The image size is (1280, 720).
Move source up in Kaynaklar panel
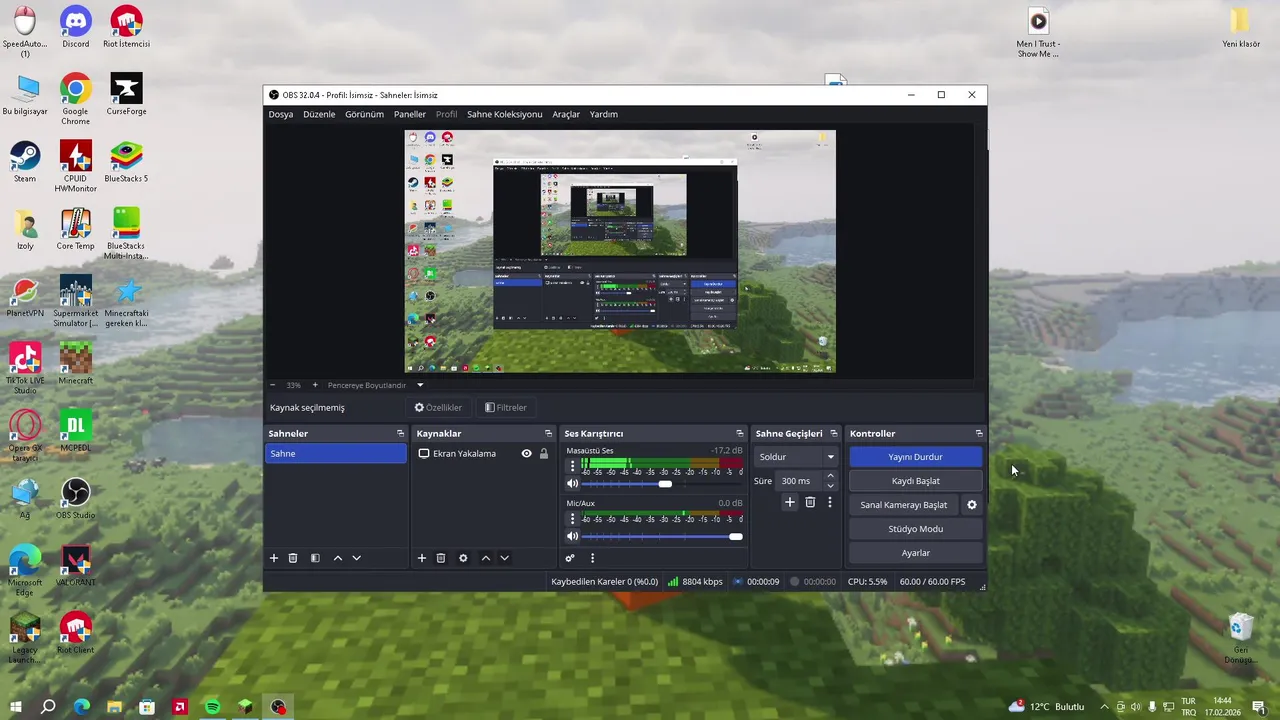(486, 558)
